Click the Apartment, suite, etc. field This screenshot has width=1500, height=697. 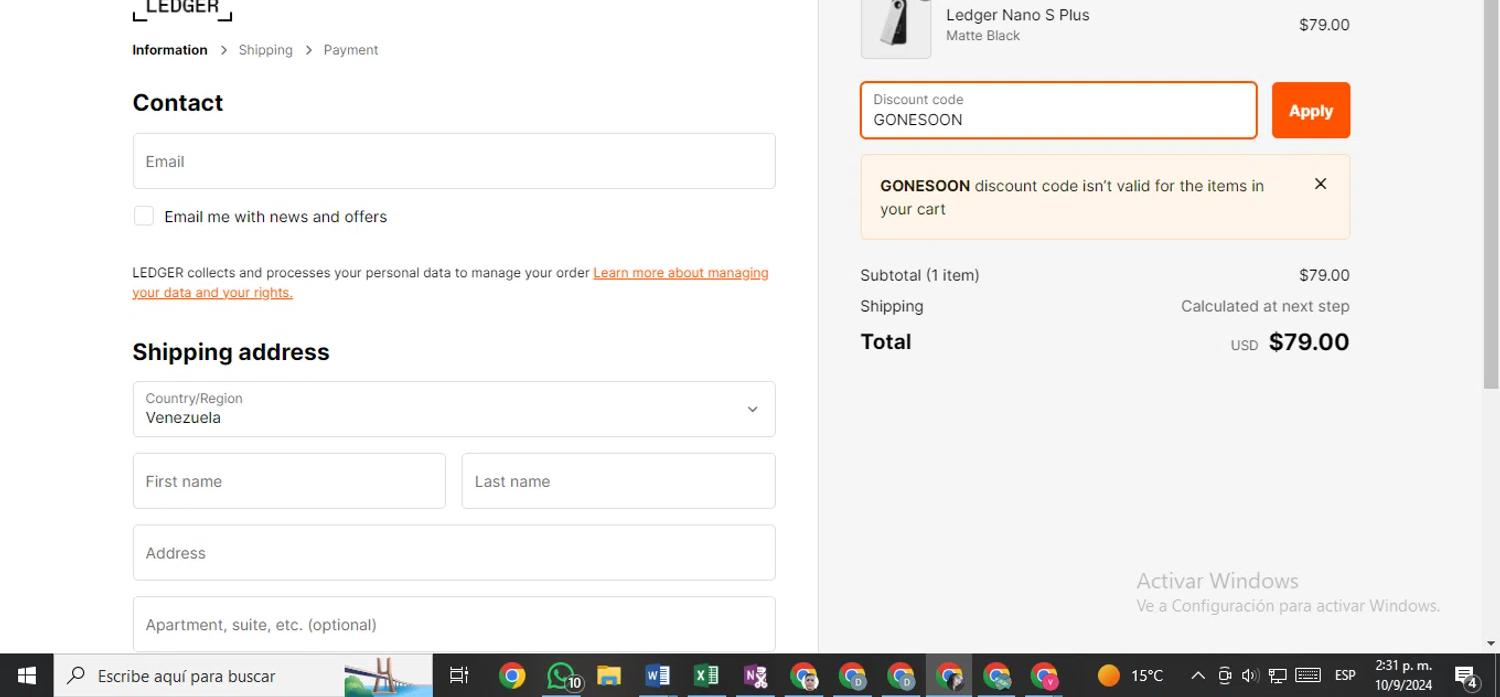[454, 625]
